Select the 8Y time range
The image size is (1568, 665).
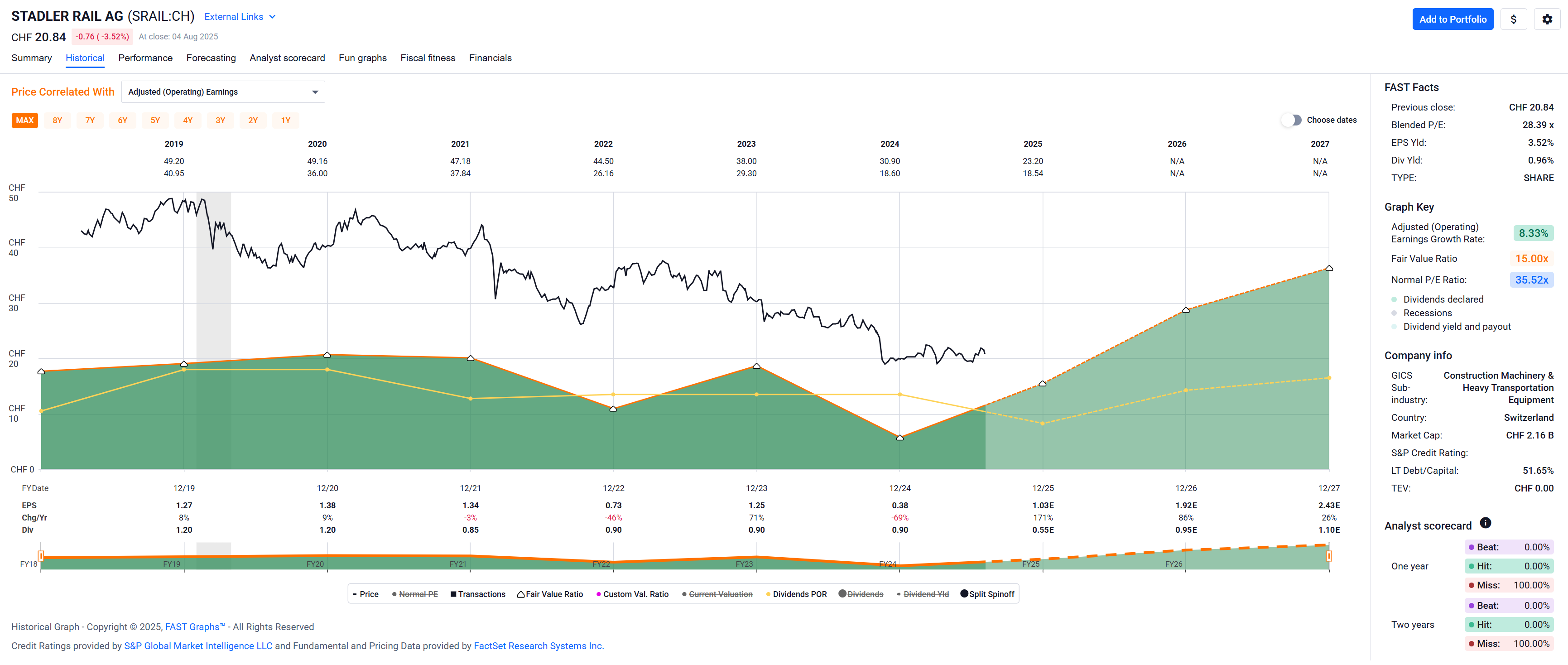[57, 120]
